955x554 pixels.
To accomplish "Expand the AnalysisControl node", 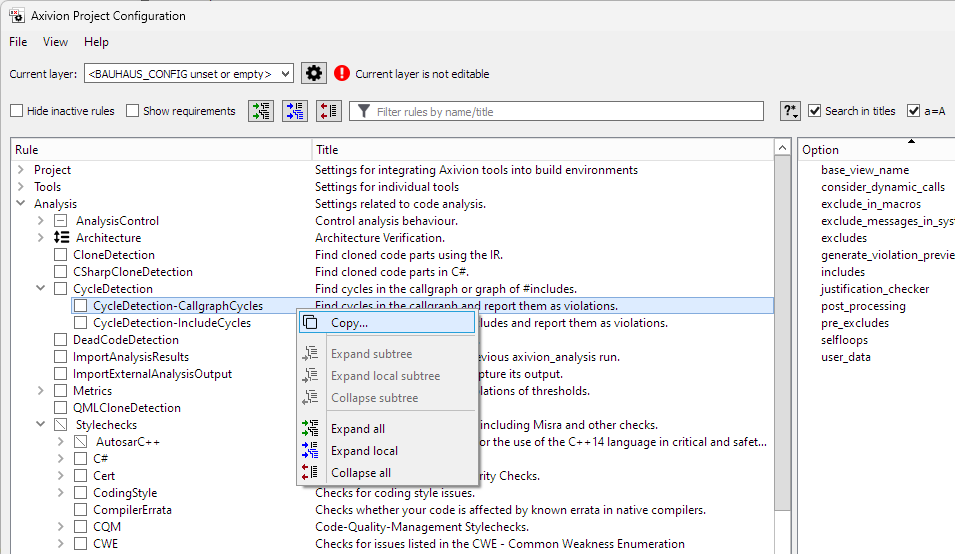I will click(x=41, y=220).
